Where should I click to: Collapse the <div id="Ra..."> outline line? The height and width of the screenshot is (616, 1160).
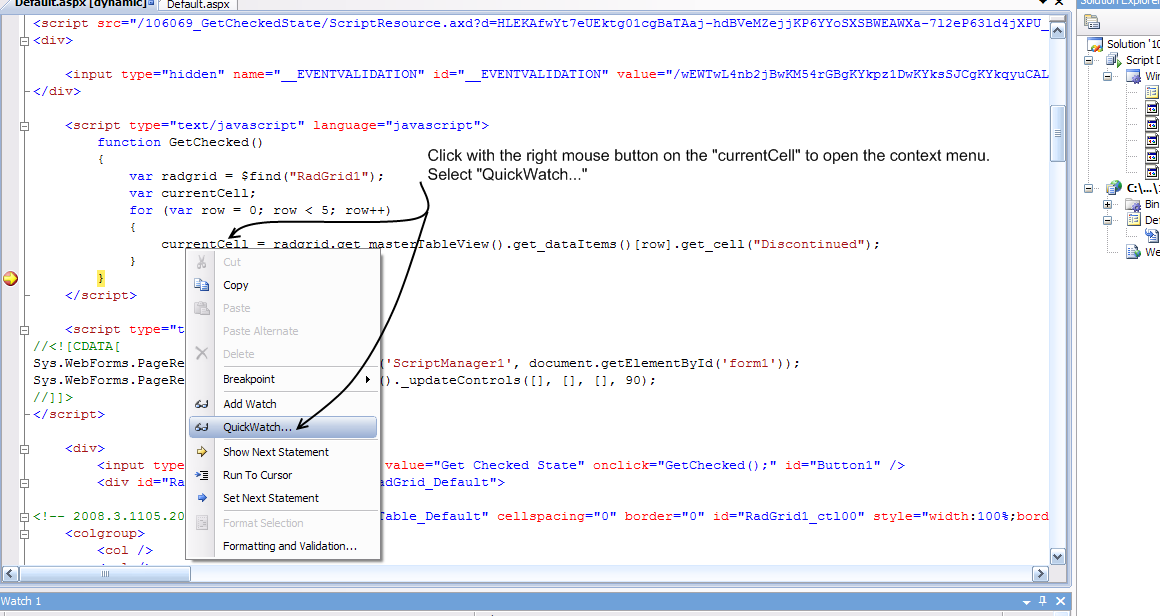pyautogui.click(x=24, y=483)
